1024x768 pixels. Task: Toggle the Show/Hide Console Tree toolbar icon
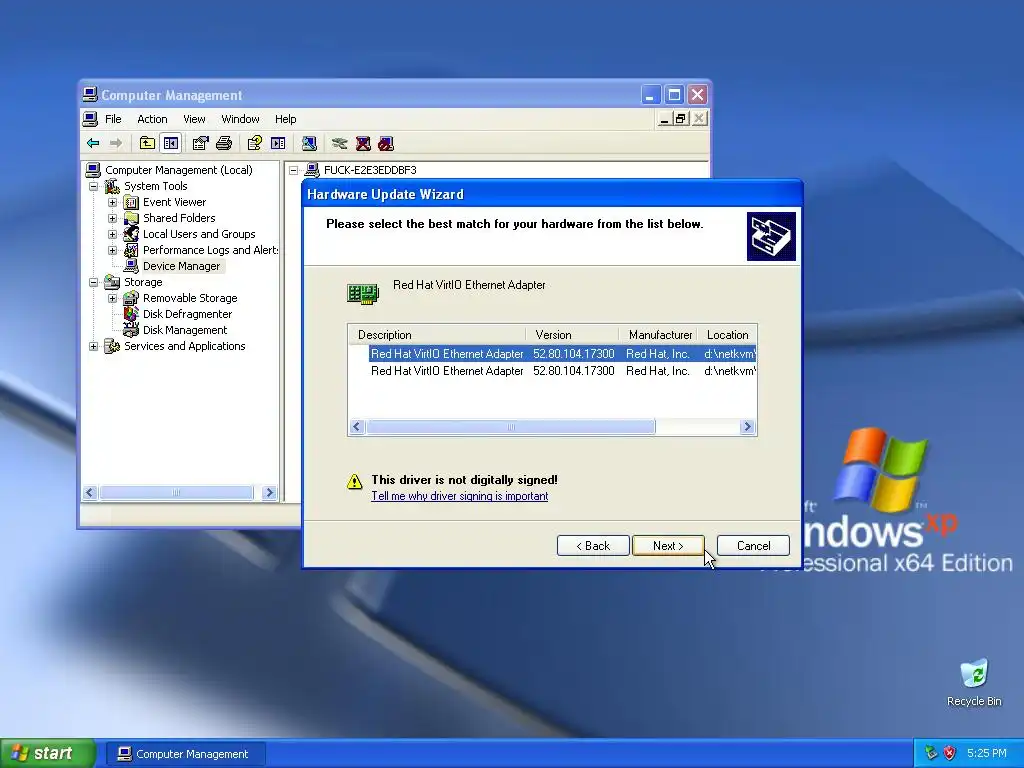(x=171, y=143)
